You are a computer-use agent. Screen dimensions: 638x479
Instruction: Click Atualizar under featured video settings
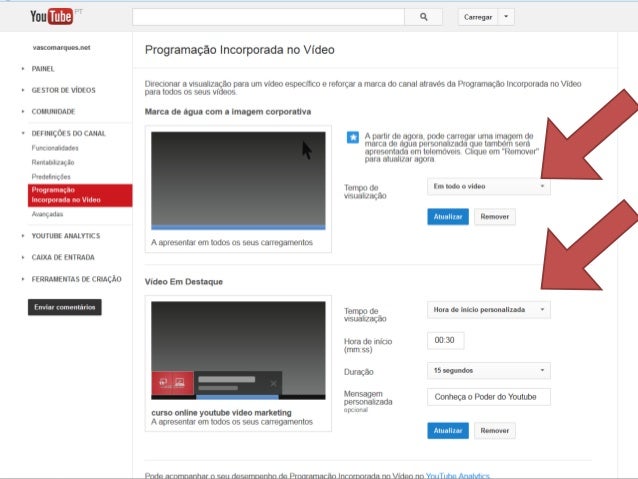448,431
